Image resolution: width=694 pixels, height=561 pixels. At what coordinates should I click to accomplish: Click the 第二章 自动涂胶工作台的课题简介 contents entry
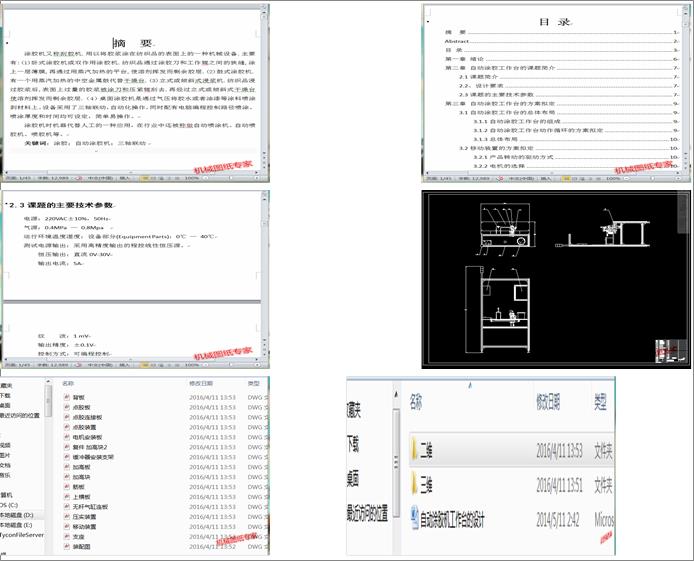click(x=500, y=68)
